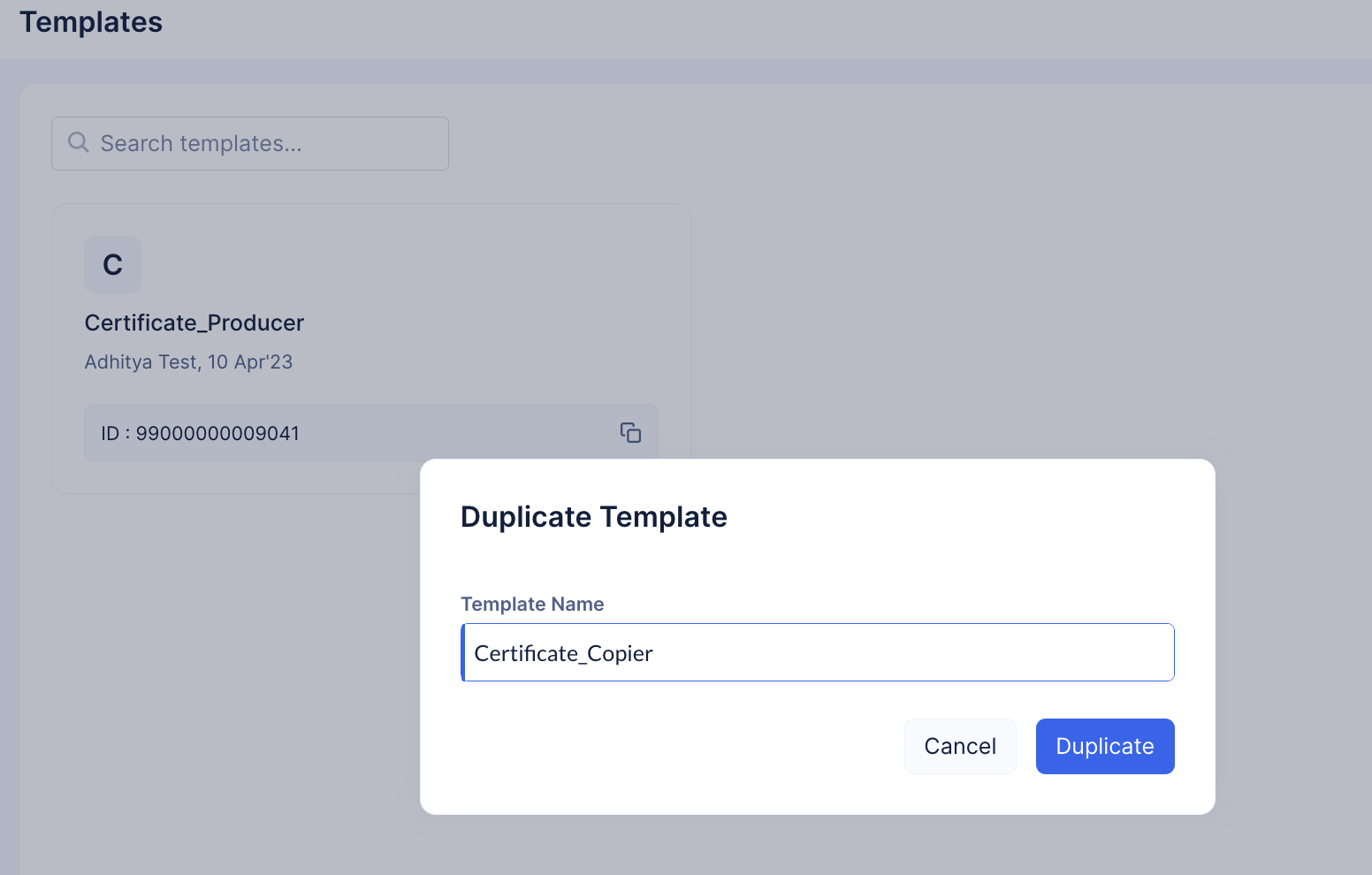Confirm with the blue Duplicate button
This screenshot has height=875, width=1372.
tap(1104, 746)
